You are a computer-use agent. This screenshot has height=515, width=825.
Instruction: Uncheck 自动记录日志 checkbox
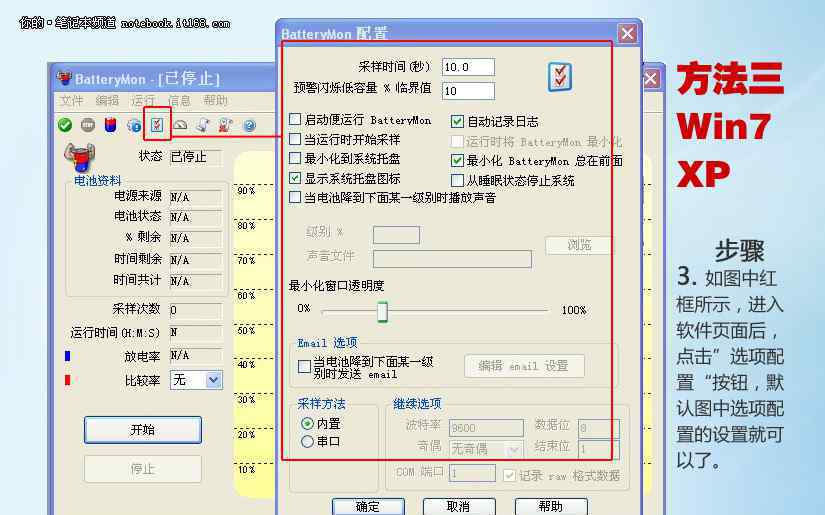457,122
